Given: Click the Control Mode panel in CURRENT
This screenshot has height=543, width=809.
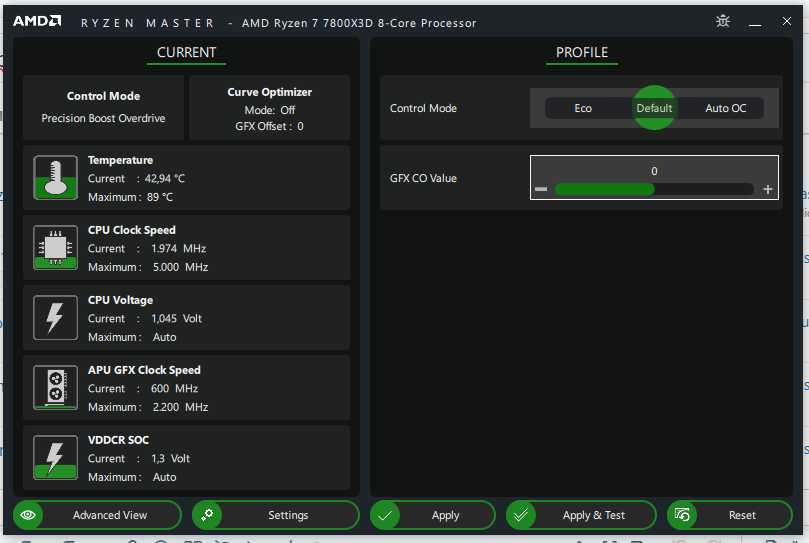Looking at the screenshot, I should [103, 107].
